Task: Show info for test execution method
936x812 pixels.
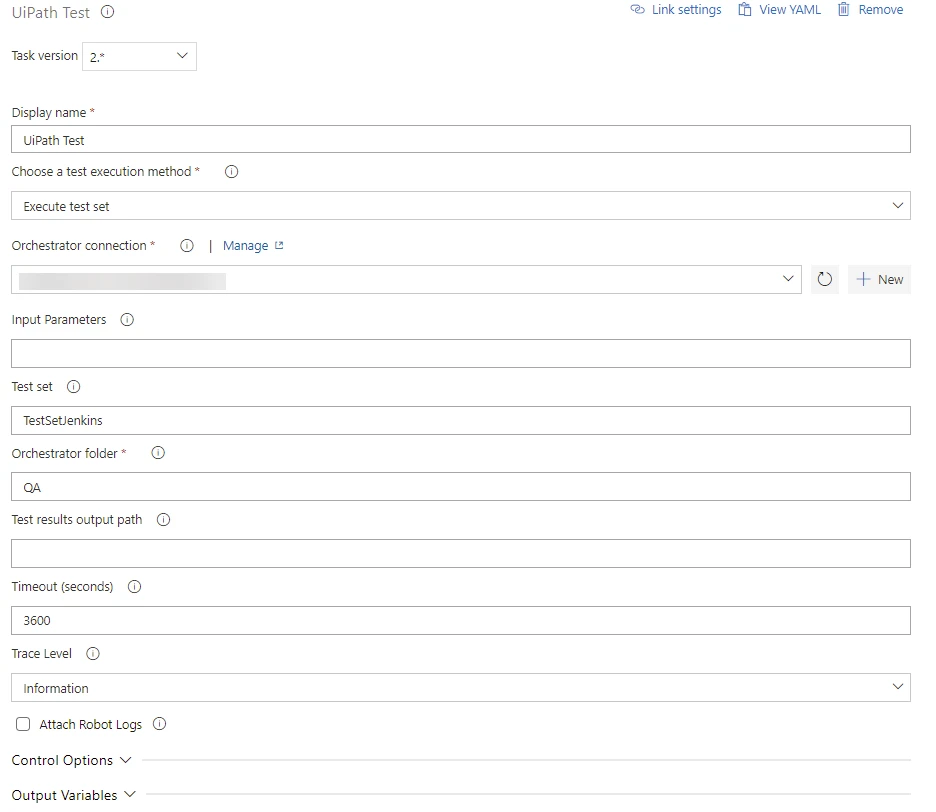Action: tap(232, 172)
